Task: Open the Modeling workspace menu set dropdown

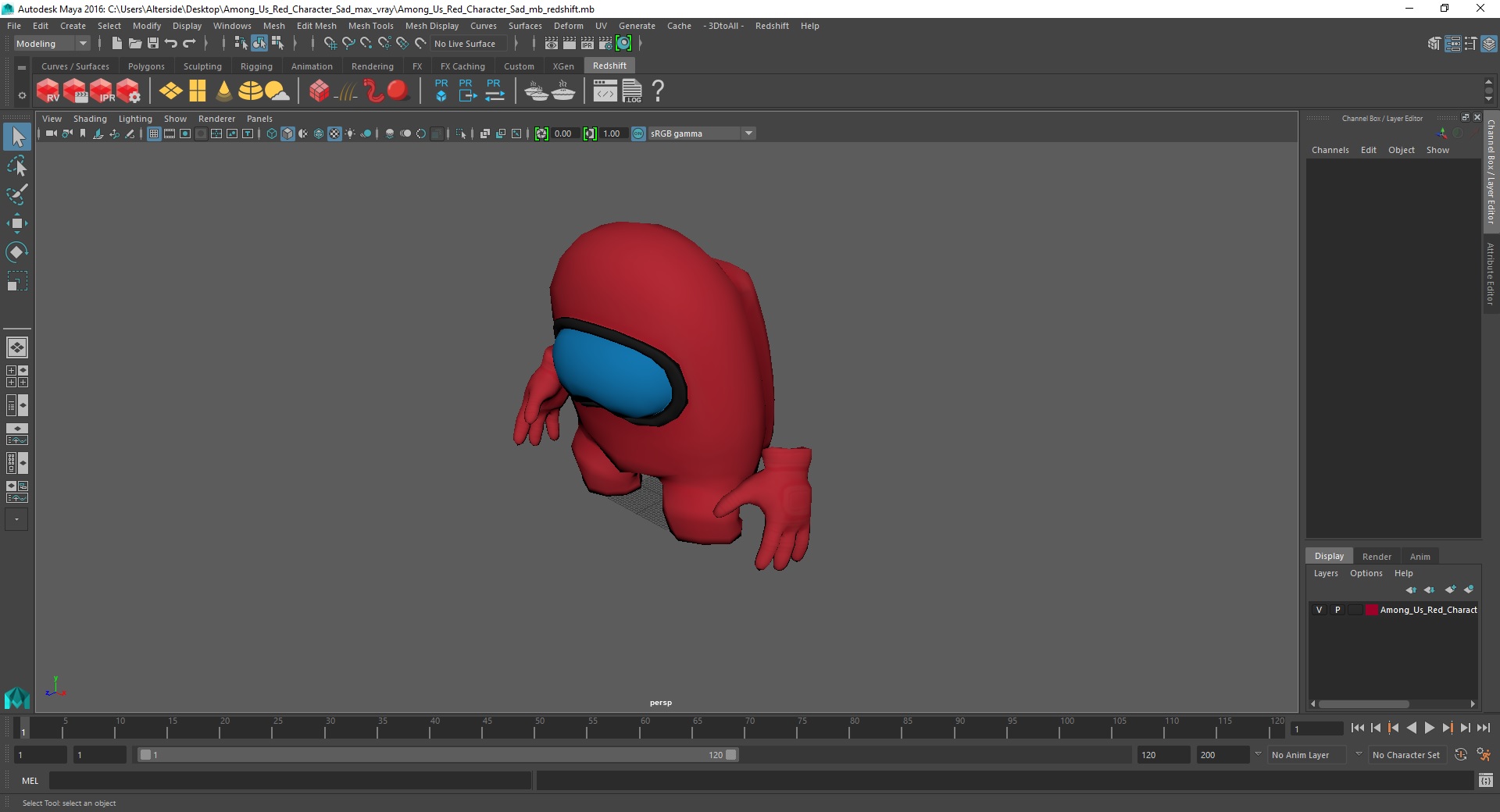Action: (52, 44)
